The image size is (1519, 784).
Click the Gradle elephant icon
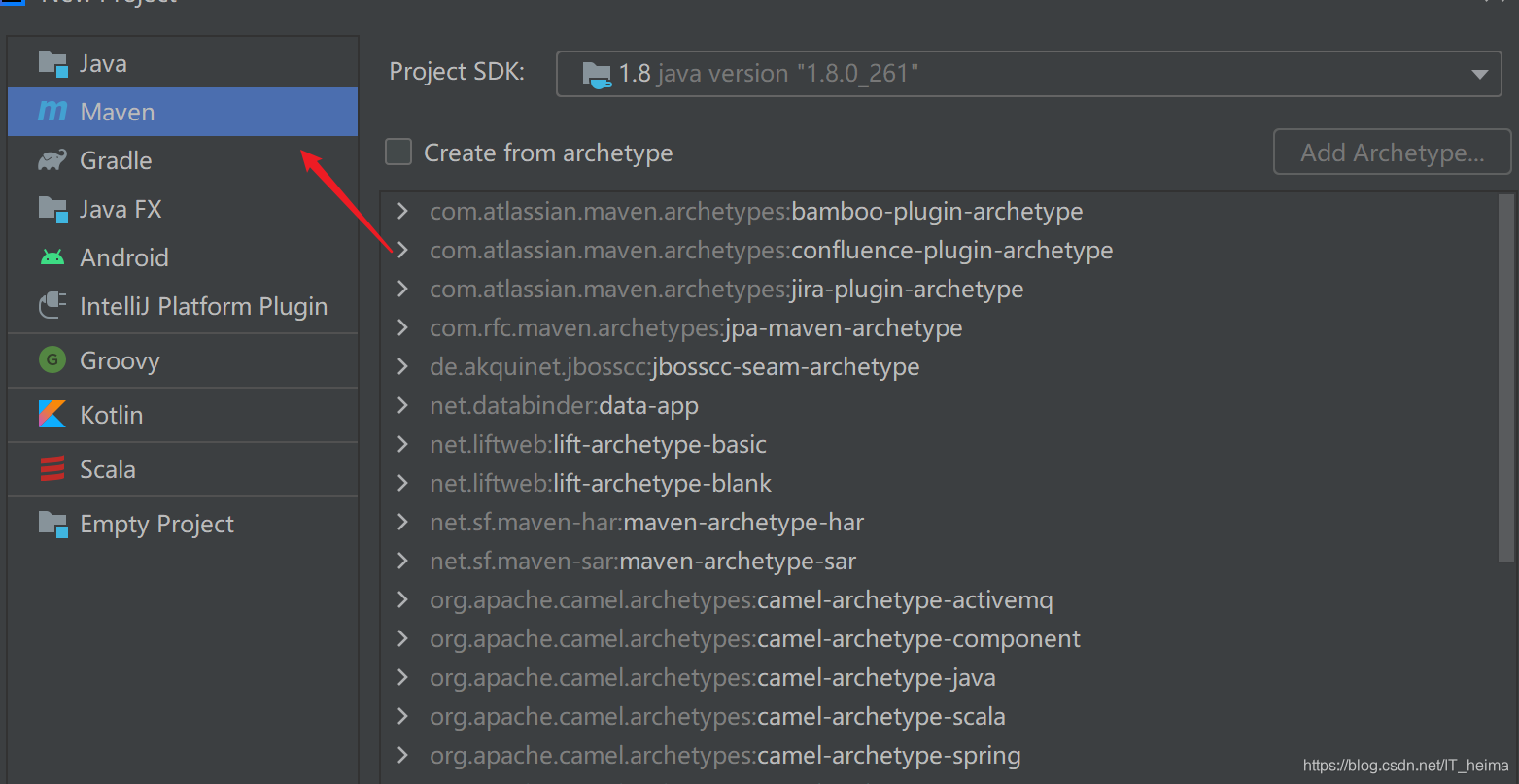(52, 160)
